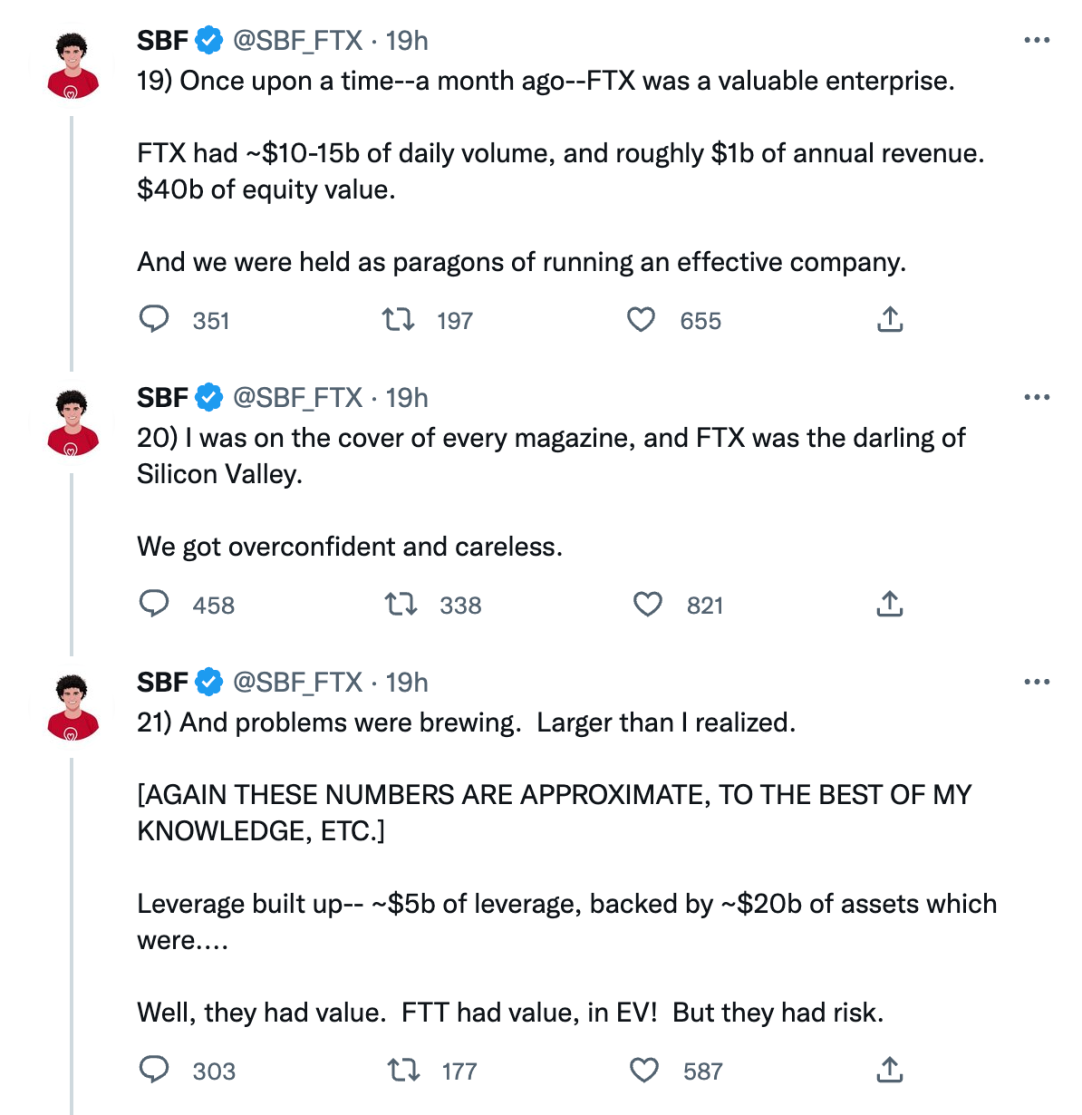Open @SBF_FTX handle on tweet 19

tap(297, 41)
